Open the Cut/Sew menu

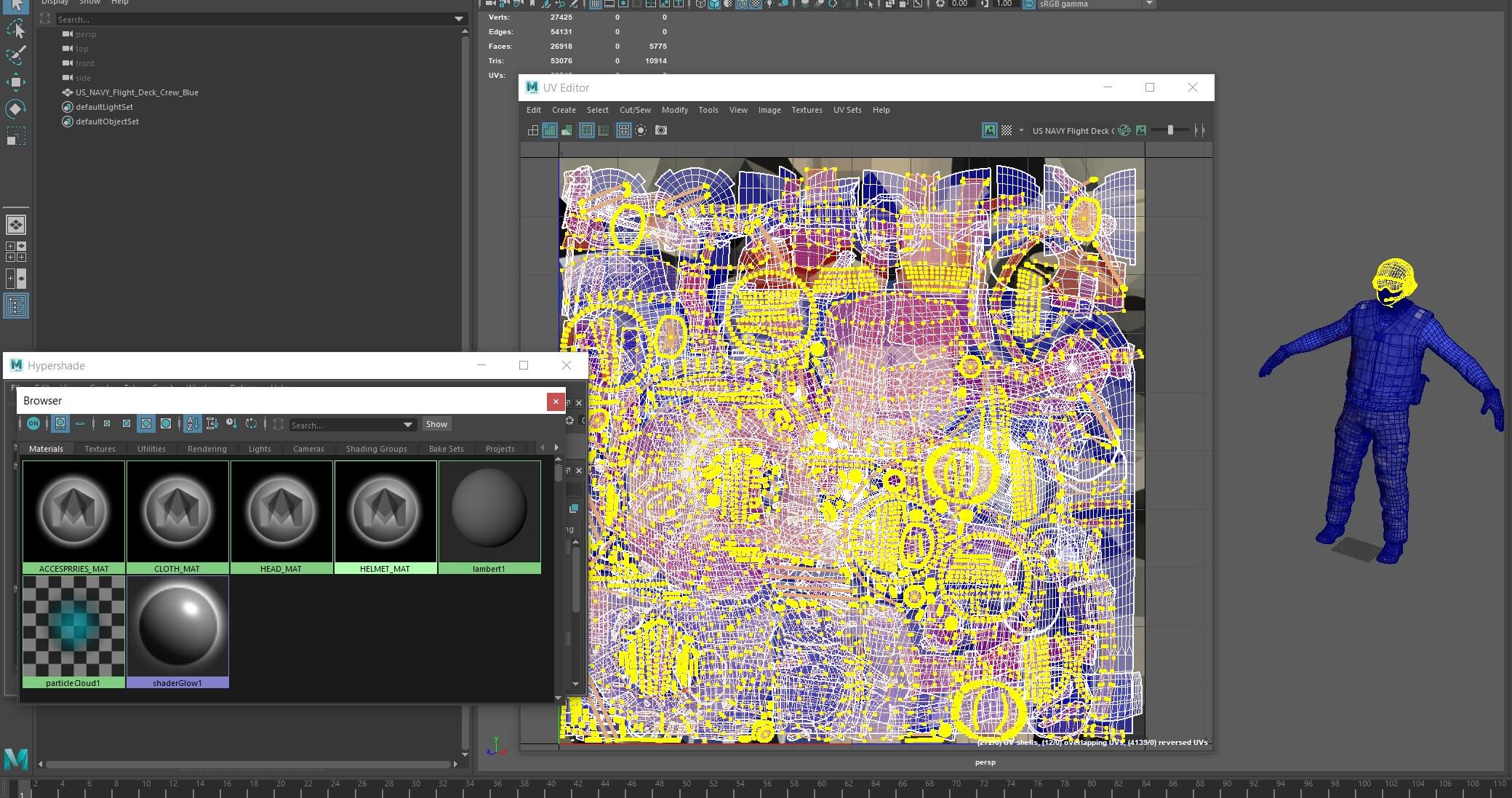pos(634,110)
